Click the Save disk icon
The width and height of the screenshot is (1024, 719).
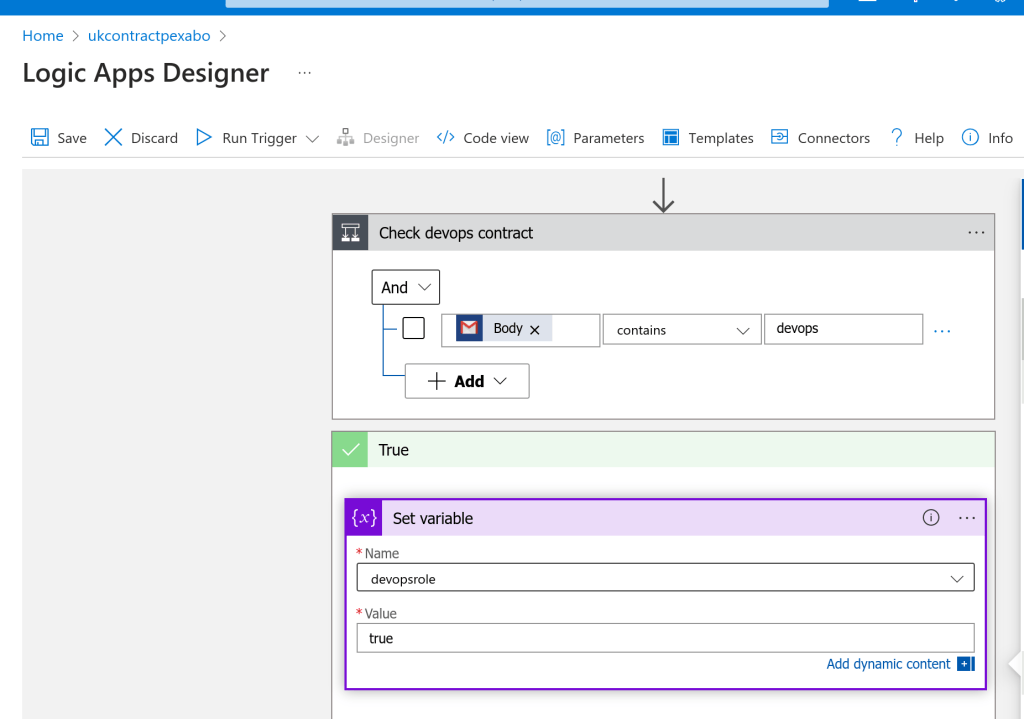[40, 137]
